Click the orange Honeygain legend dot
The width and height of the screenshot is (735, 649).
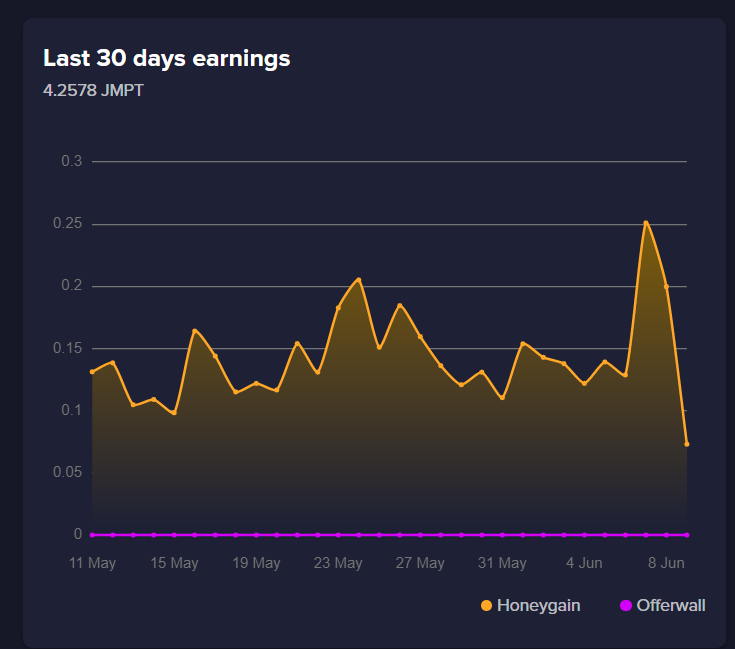(487, 605)
